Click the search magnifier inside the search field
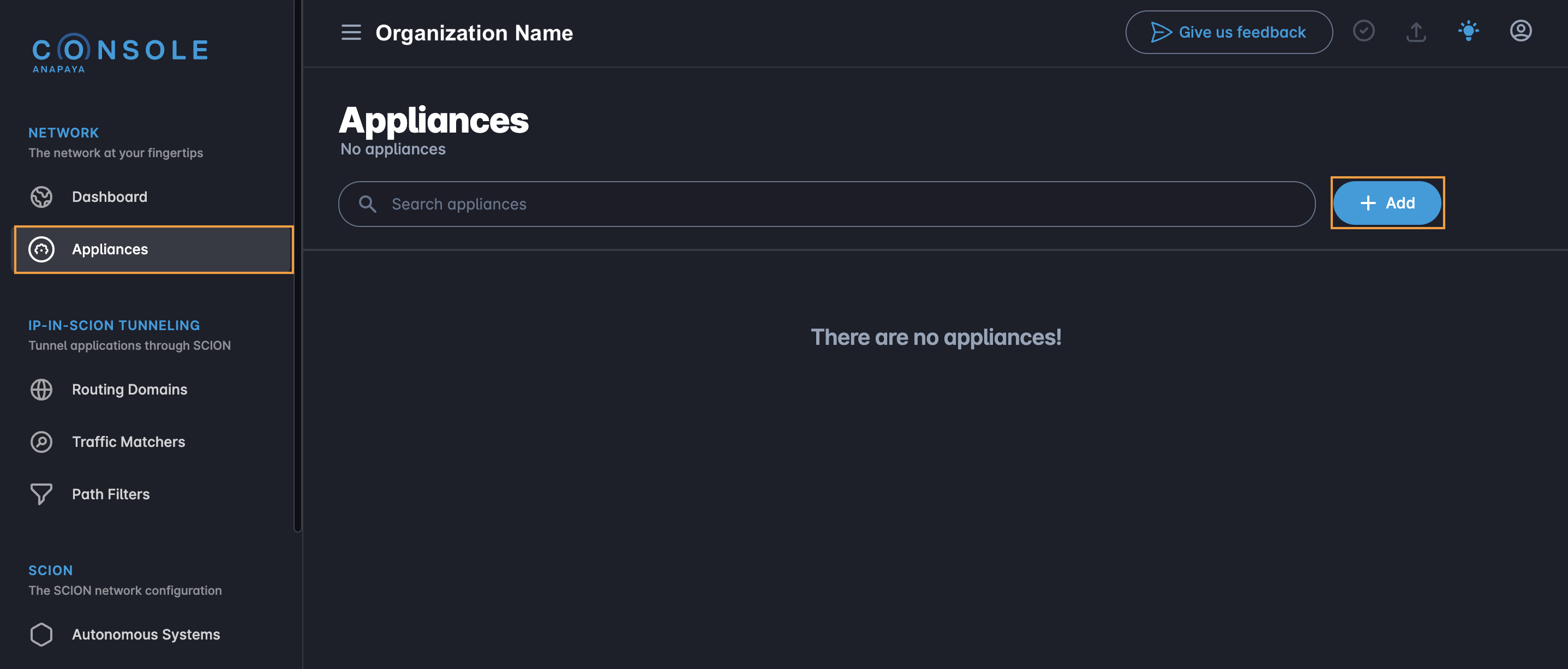Screen dimensions: 1568x669 [368, 204]
